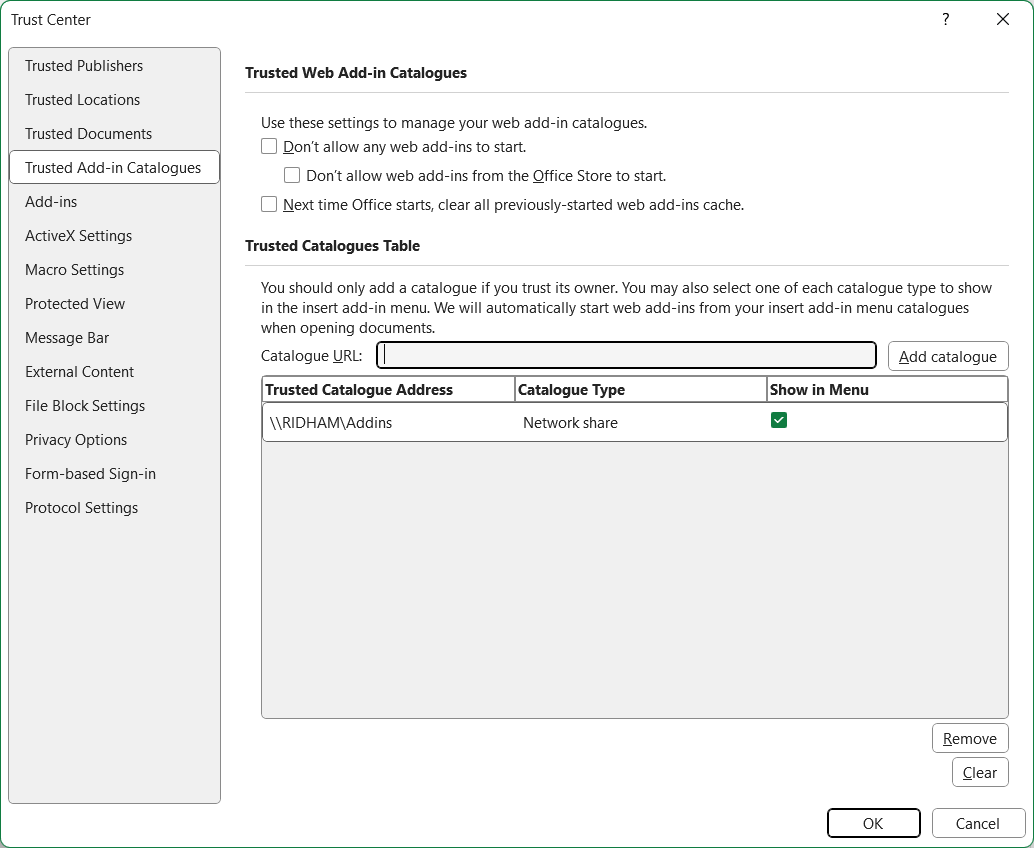Check 'Next time Office starts, clear cache' option

click(269, 205)
